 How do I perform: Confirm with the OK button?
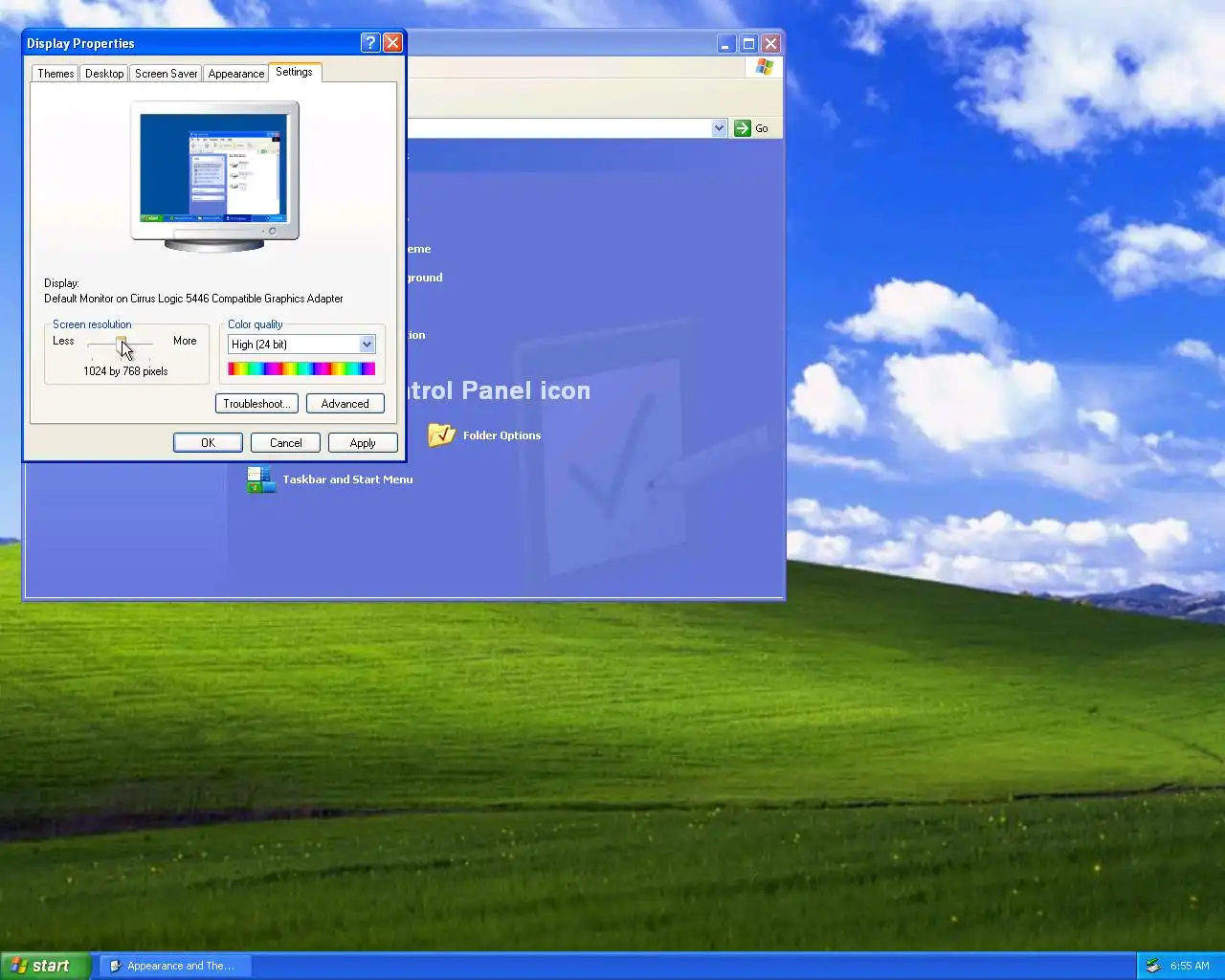pos(208,443)
